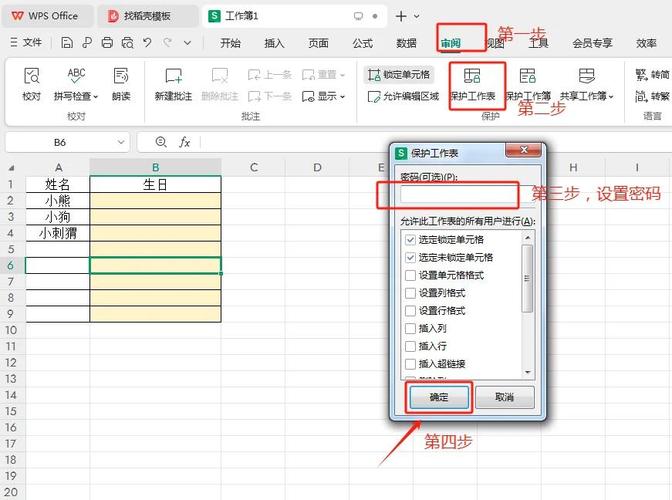This screenshot has height=500, width=672.
Task: Click the 小刺猬 cell
Action: (x=58, y=233)
